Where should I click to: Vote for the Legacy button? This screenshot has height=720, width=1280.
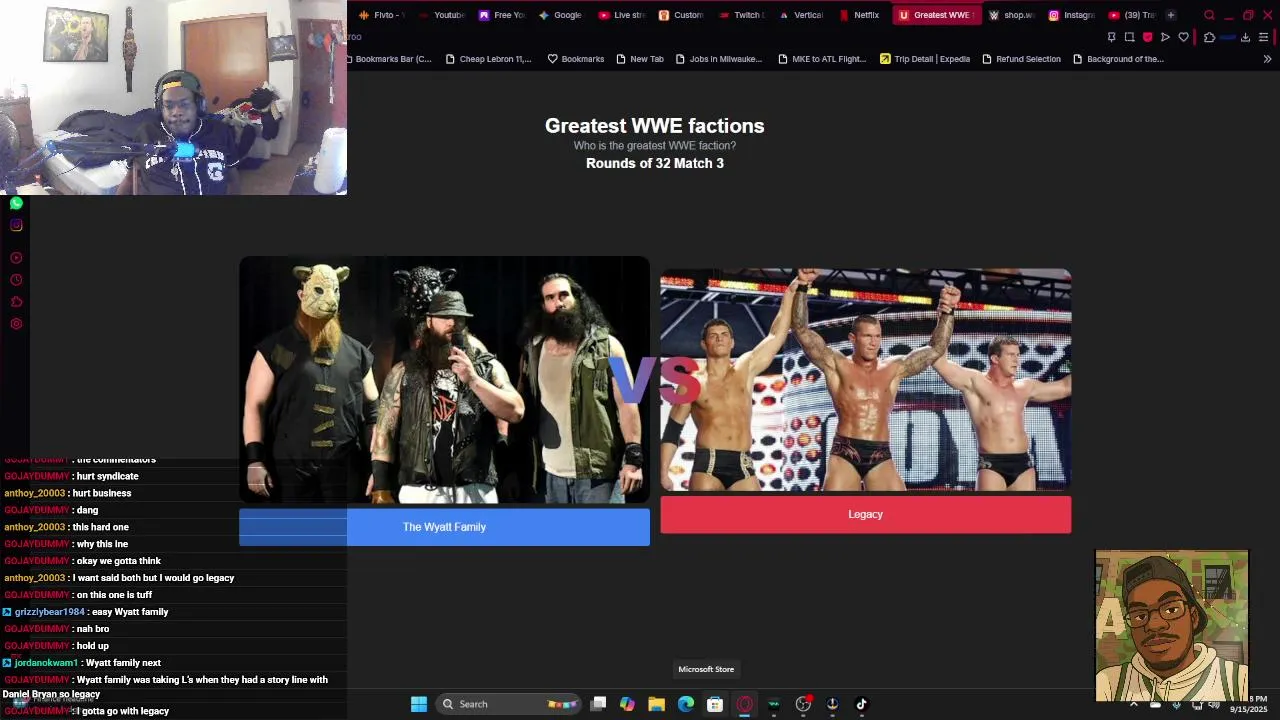(865, 514)
